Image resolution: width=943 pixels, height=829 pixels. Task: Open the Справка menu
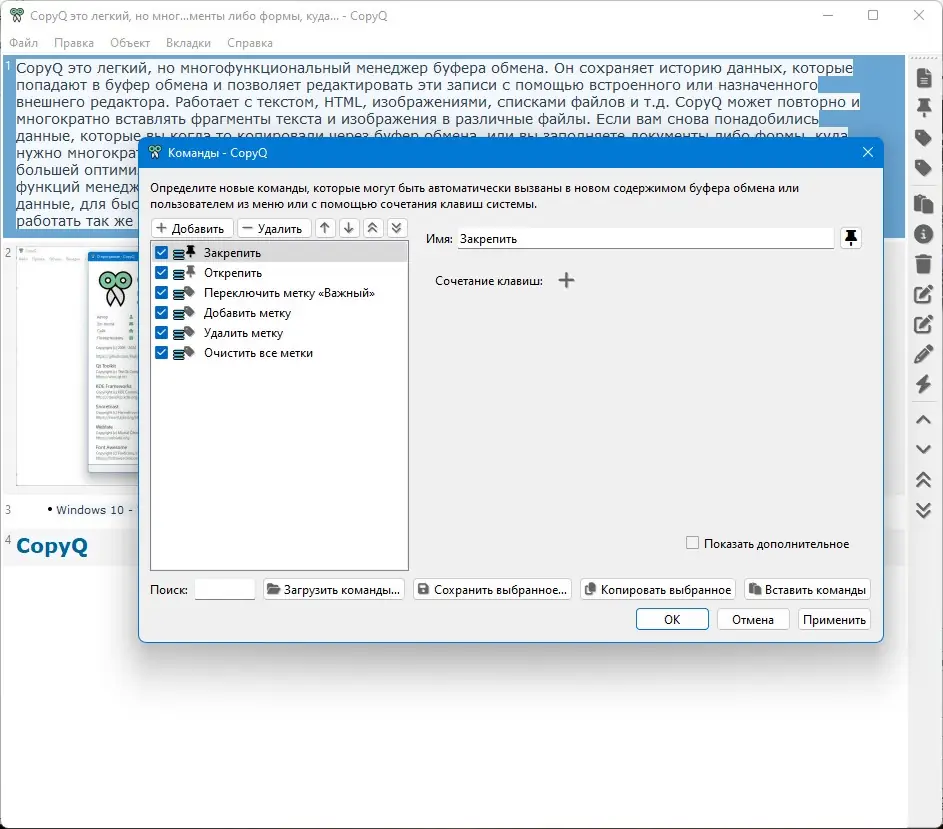[250, 43]
